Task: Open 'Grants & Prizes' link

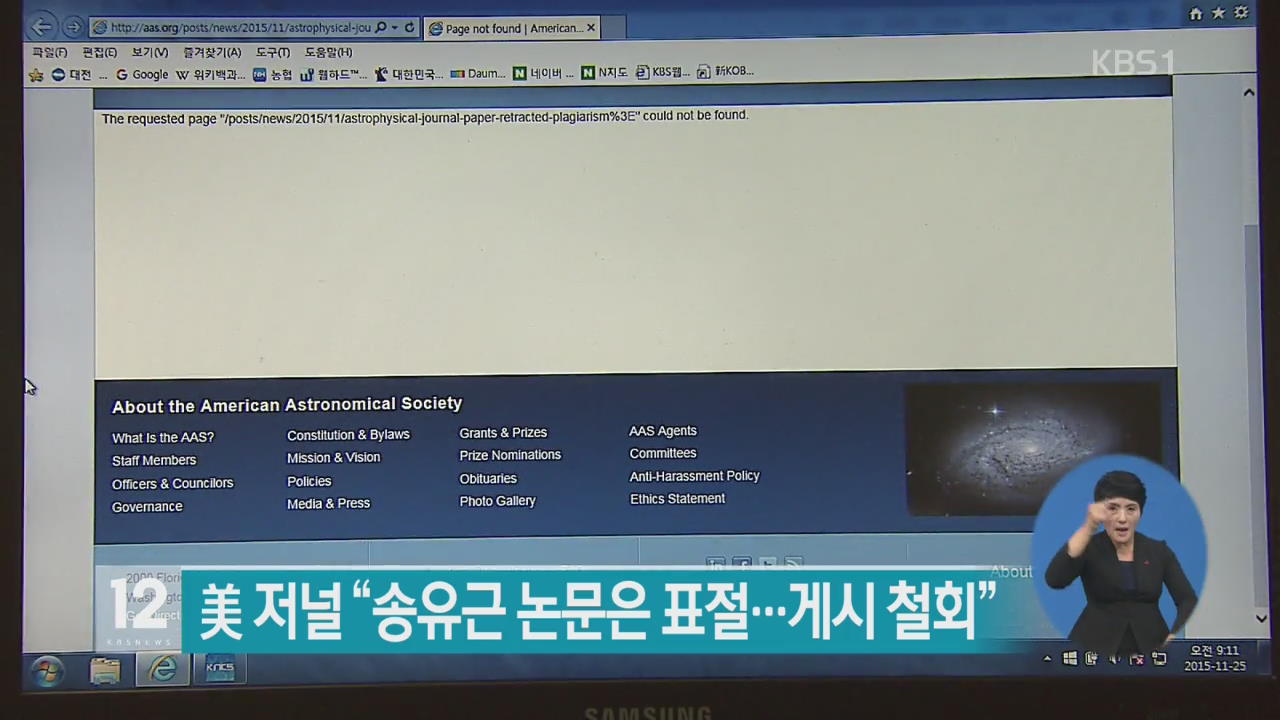Action: pyautogui.click(x=503, y=433)
